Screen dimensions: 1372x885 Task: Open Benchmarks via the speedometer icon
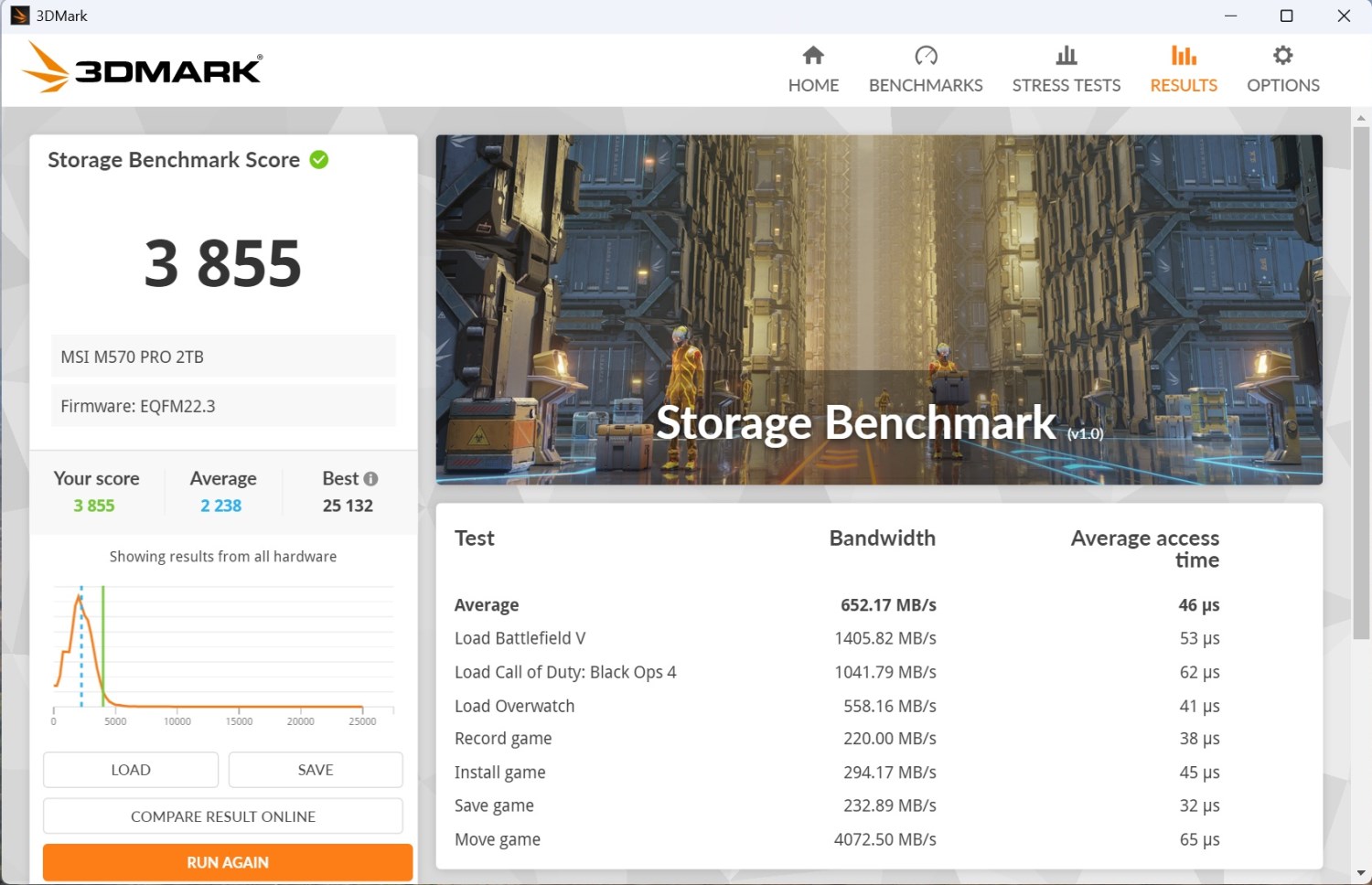point(926,56)
